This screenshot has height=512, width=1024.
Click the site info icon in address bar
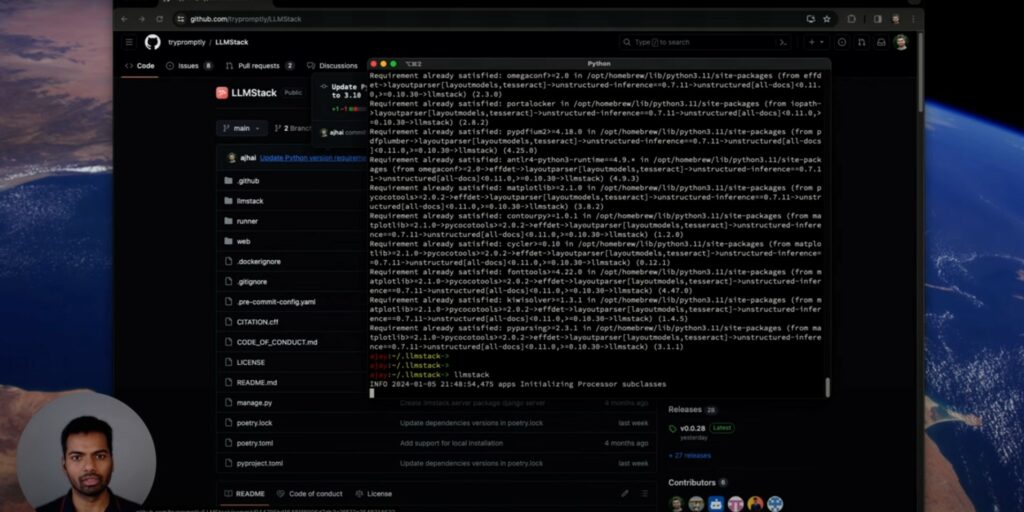point(181,19)
